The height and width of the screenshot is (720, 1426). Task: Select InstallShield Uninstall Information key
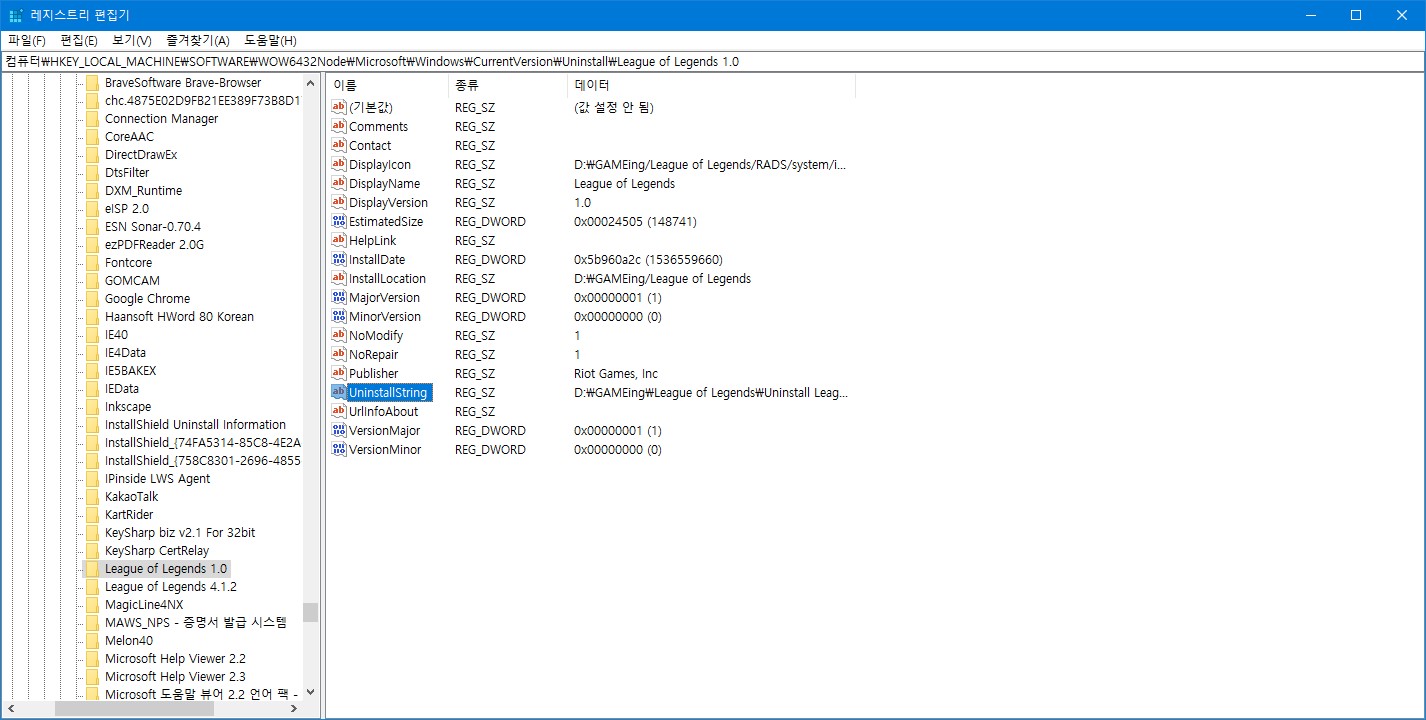click(x=195, y=424)
